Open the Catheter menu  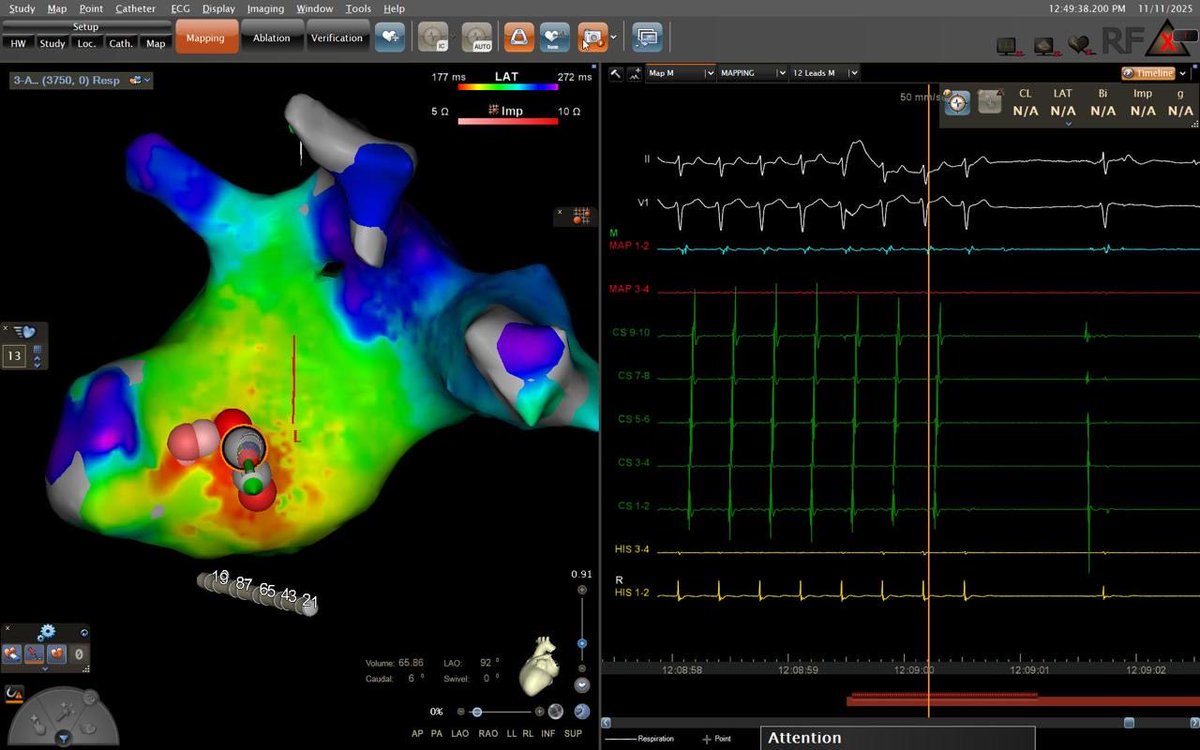(x=135, y=8)
